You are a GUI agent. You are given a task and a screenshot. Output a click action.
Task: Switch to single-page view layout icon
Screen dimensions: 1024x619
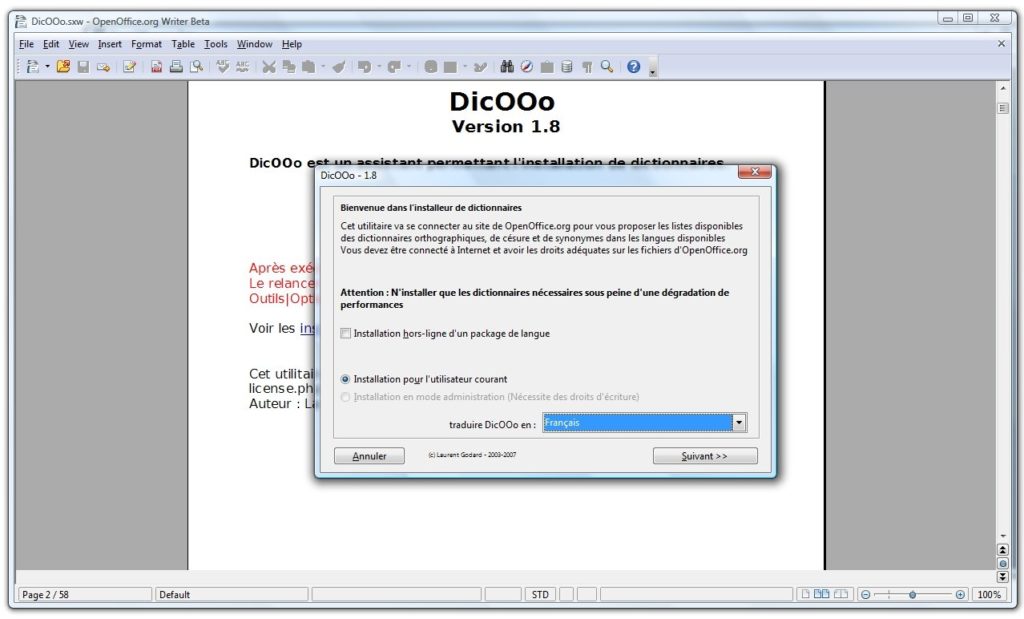point(805,594)
